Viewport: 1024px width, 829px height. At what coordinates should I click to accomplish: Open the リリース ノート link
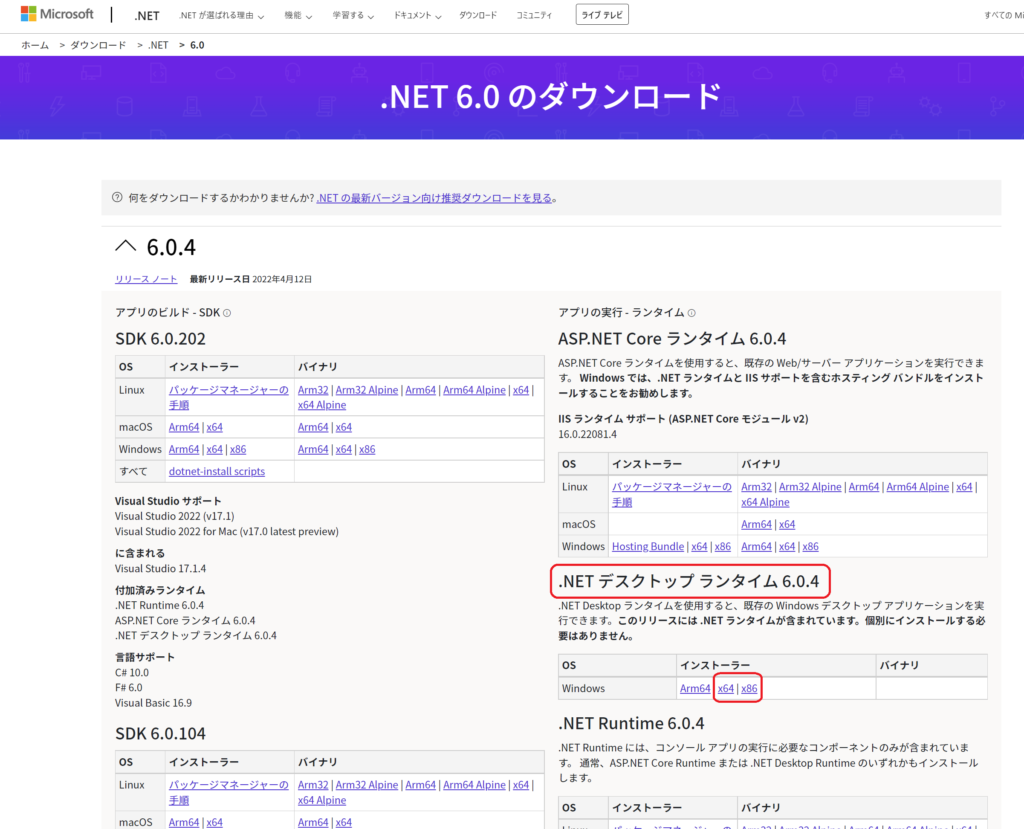(146, 279)
